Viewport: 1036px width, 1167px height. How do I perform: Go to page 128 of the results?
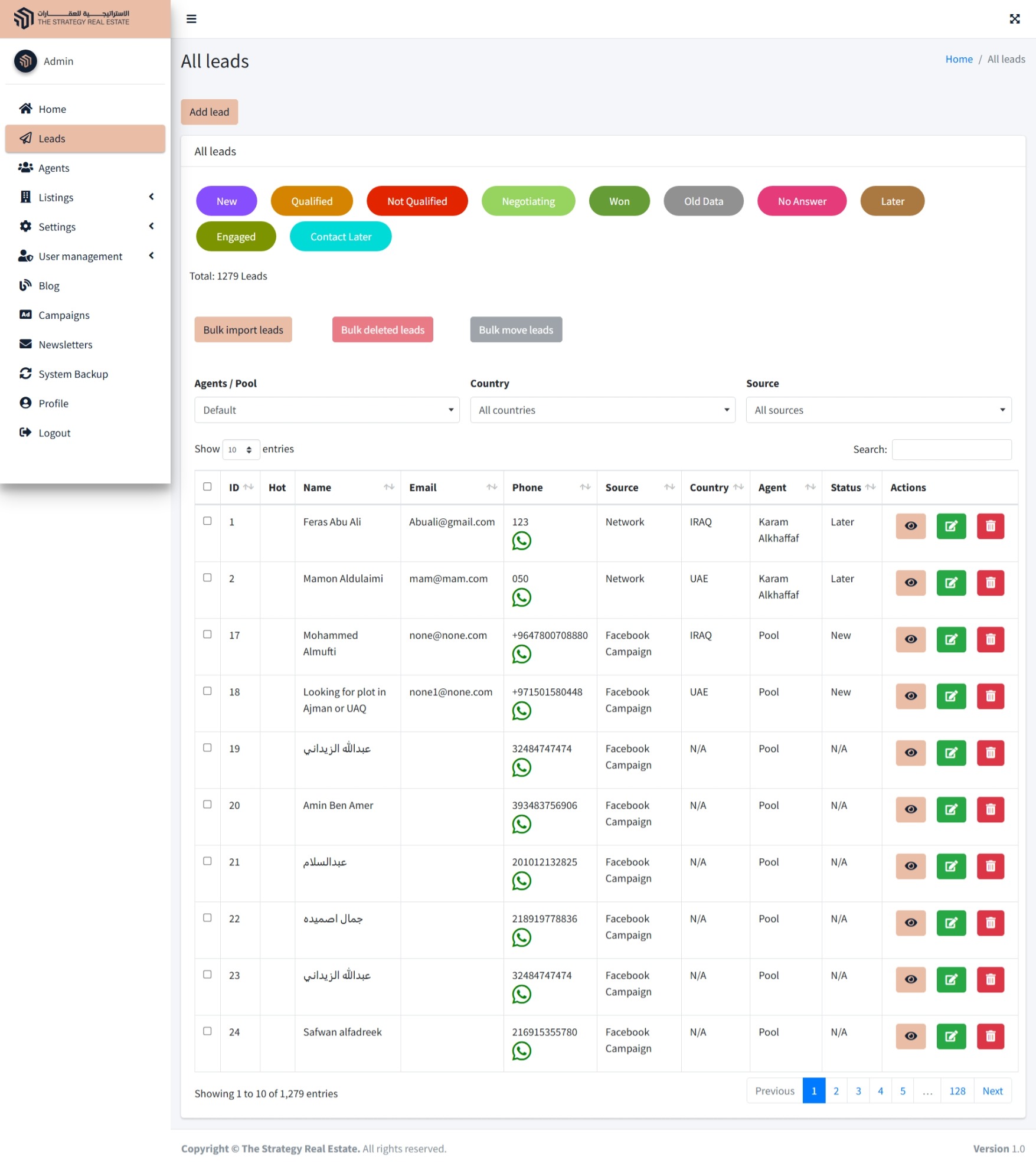(x=956, y=1091)
